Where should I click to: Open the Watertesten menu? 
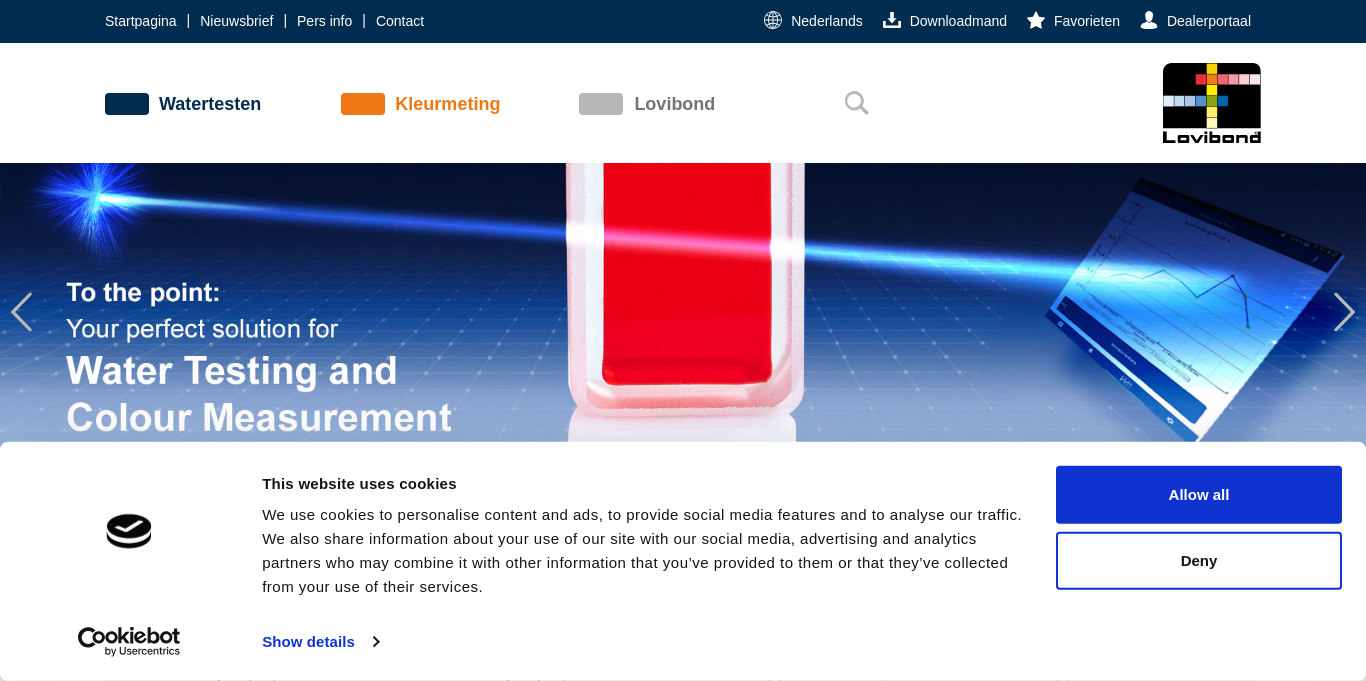coord(209,104)
